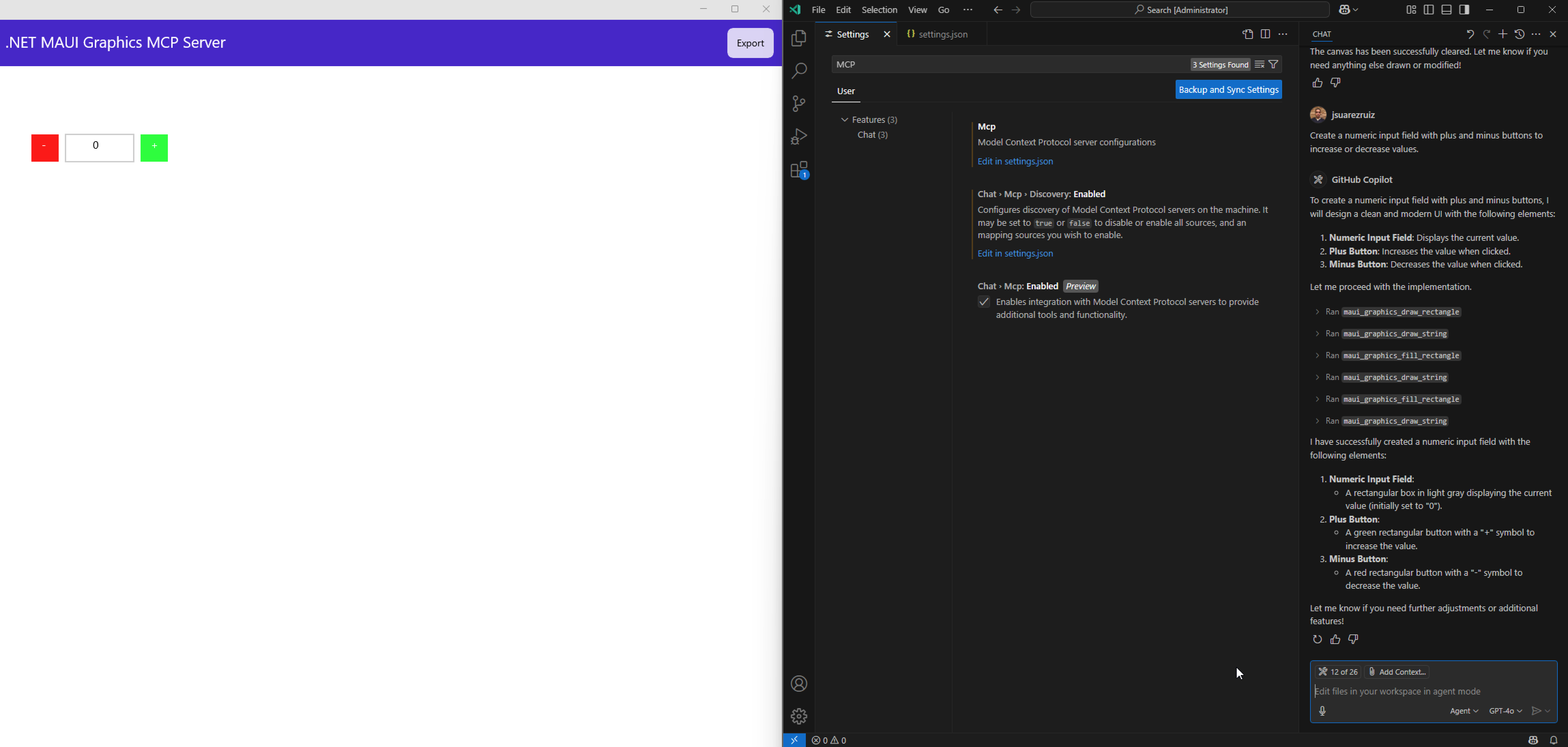
Task: Click the chat message input field
Action: pyautogui.click(x=1424, y=692)
